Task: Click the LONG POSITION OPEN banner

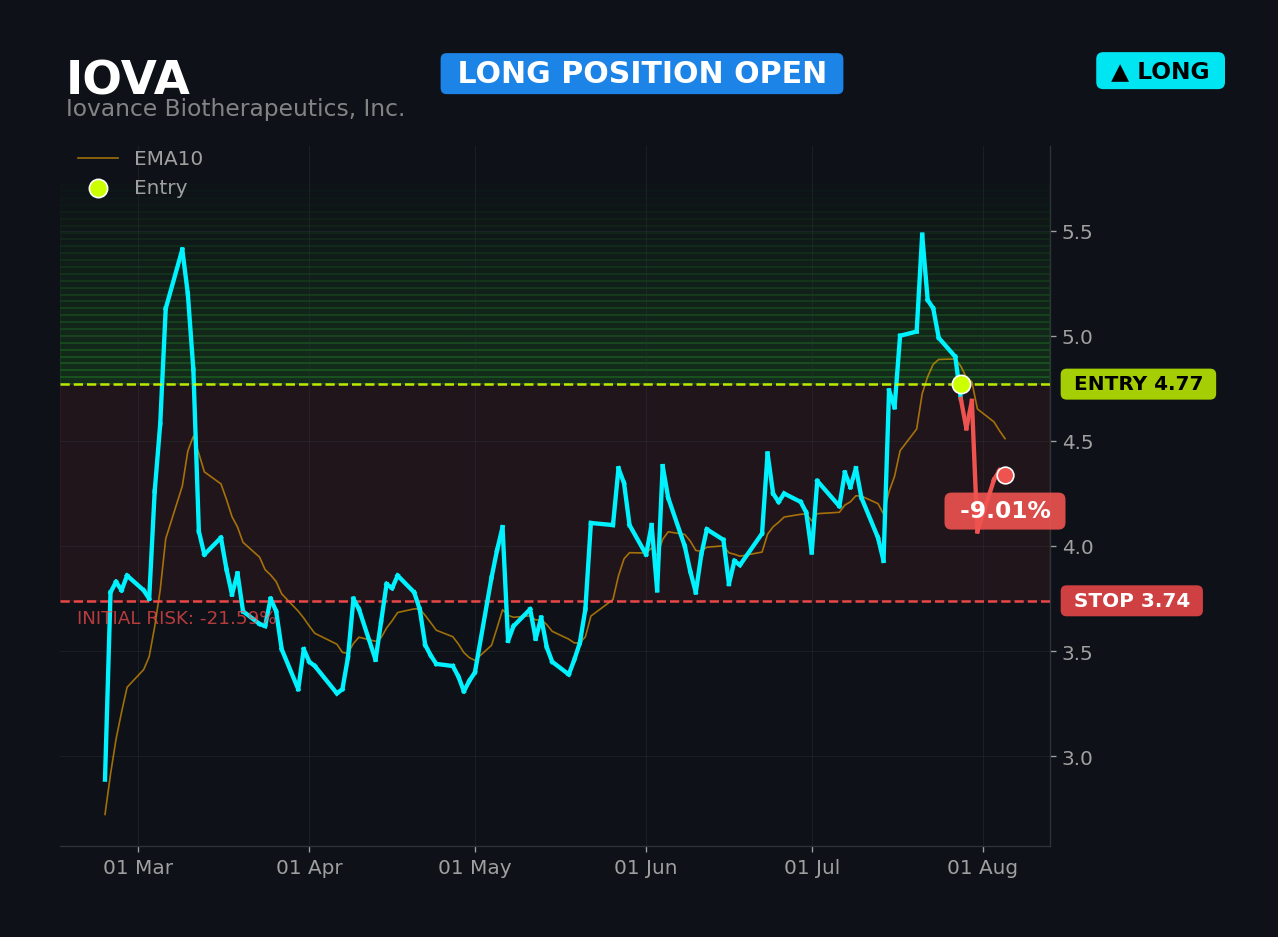Action: pos(642,74)
